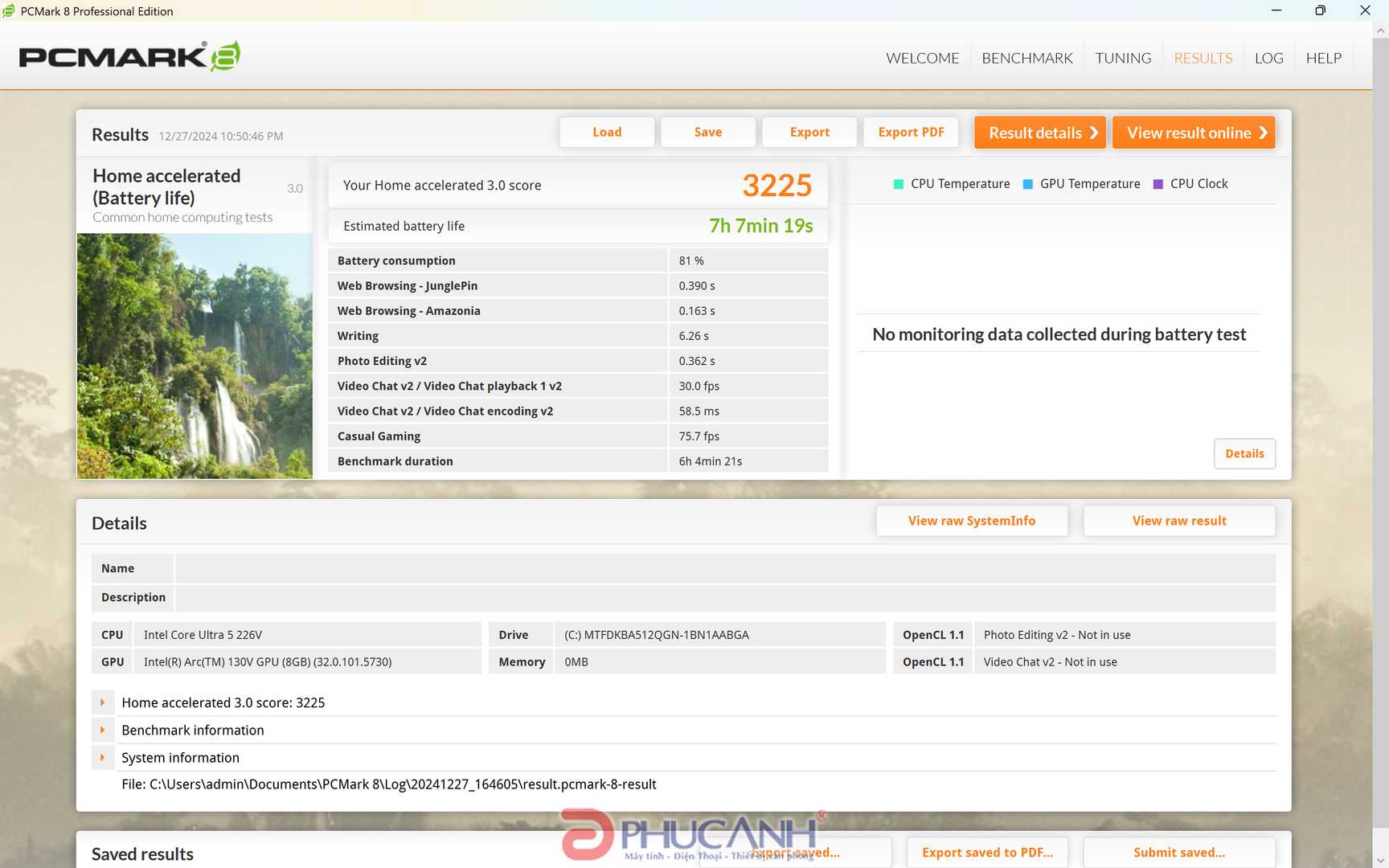Click the Writing row label

tap(358, 336)
